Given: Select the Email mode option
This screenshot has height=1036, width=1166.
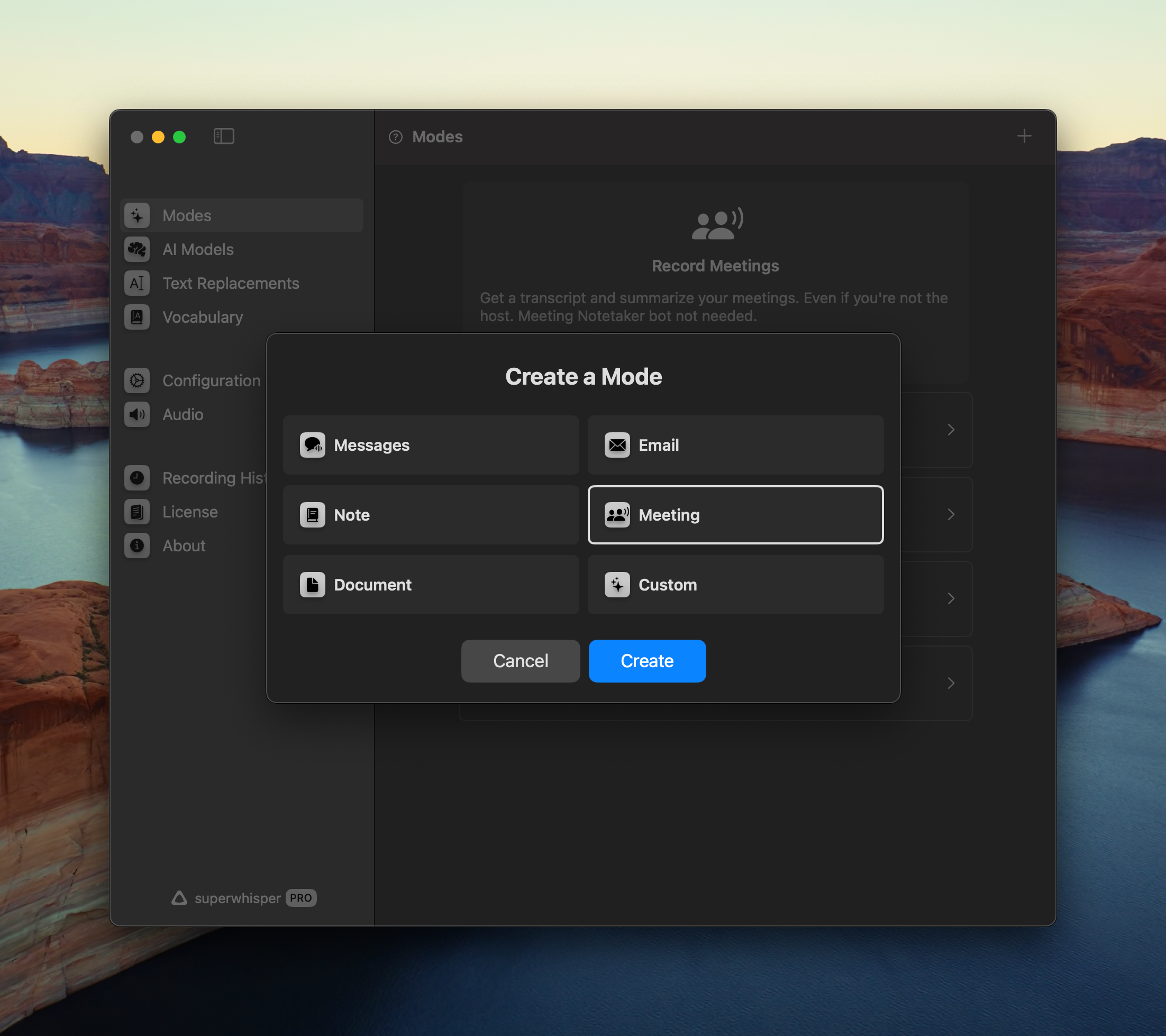Looking at the screenshot, I should [x=736, y=445].
